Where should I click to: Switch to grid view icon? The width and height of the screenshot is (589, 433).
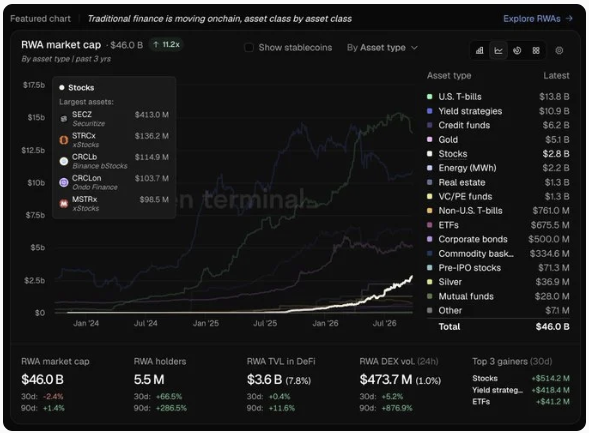point(536,50)
